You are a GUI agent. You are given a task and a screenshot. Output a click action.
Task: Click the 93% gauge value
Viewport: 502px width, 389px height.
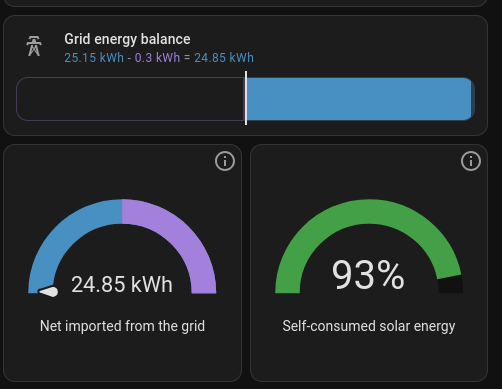tap(368, 275)
